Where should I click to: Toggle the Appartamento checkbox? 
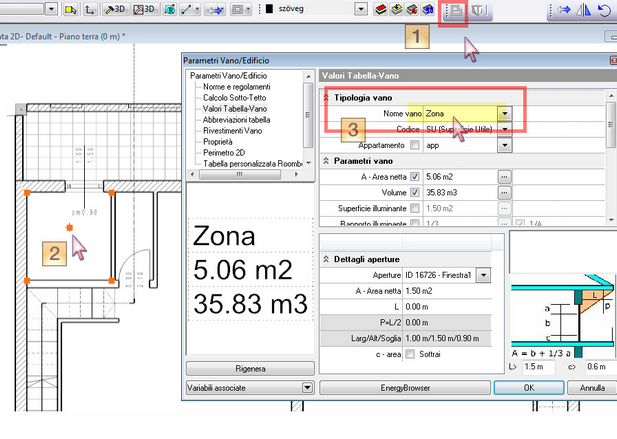click(x=415, y=145)
